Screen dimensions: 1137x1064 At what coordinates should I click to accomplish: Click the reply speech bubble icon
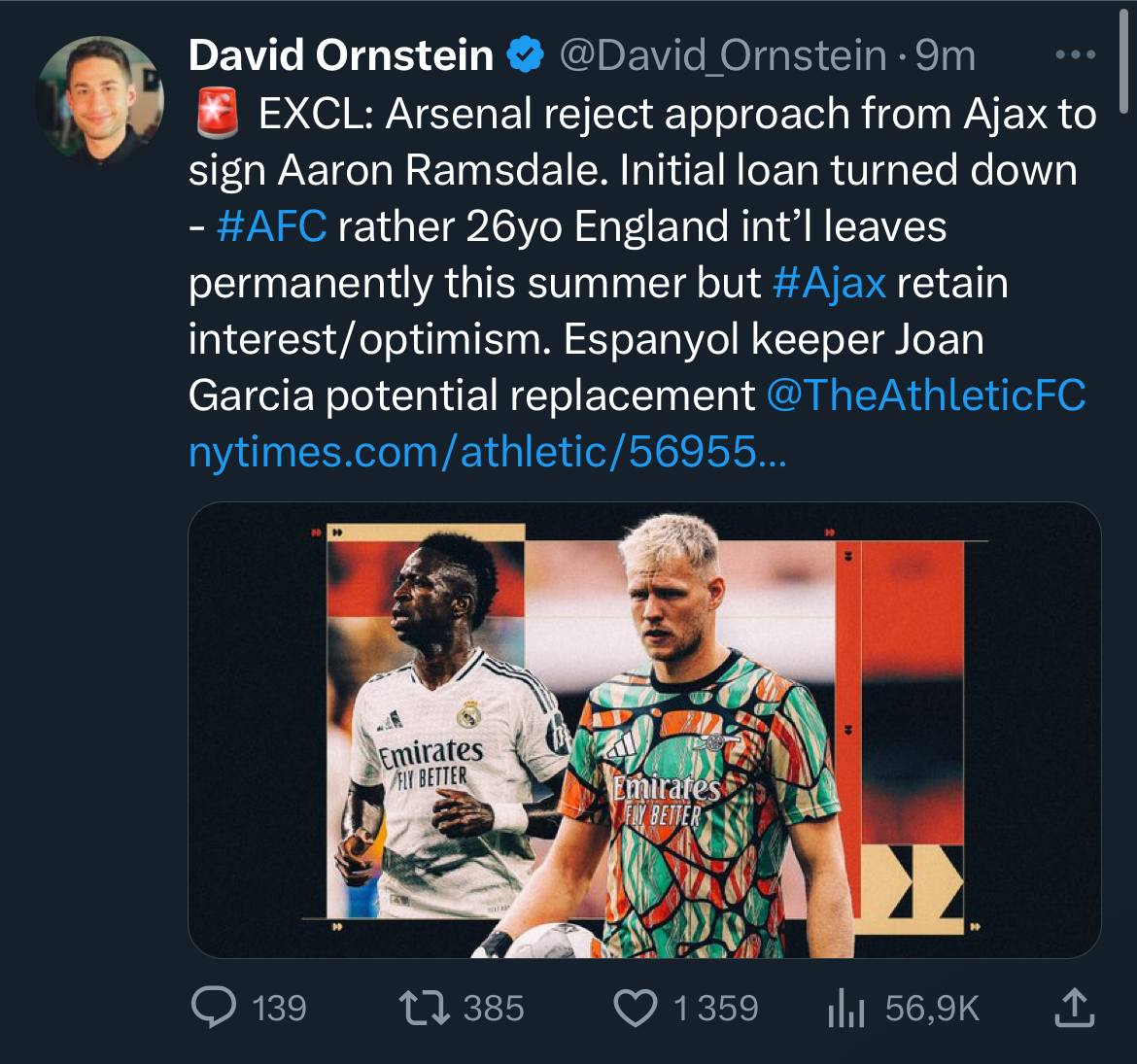pyautogui.click(x=213, y=1008)
